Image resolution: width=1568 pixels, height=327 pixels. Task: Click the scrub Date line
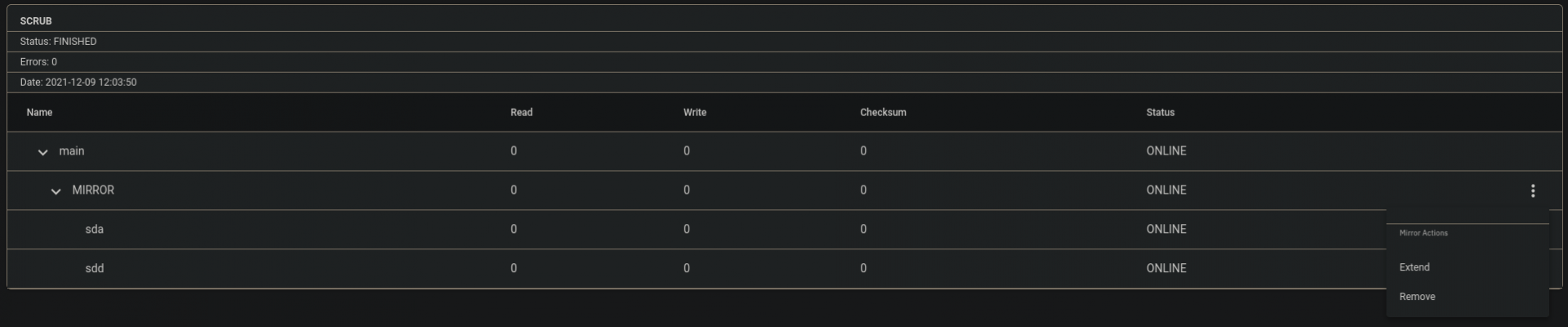pyautogui.click(x=78, y=83)
